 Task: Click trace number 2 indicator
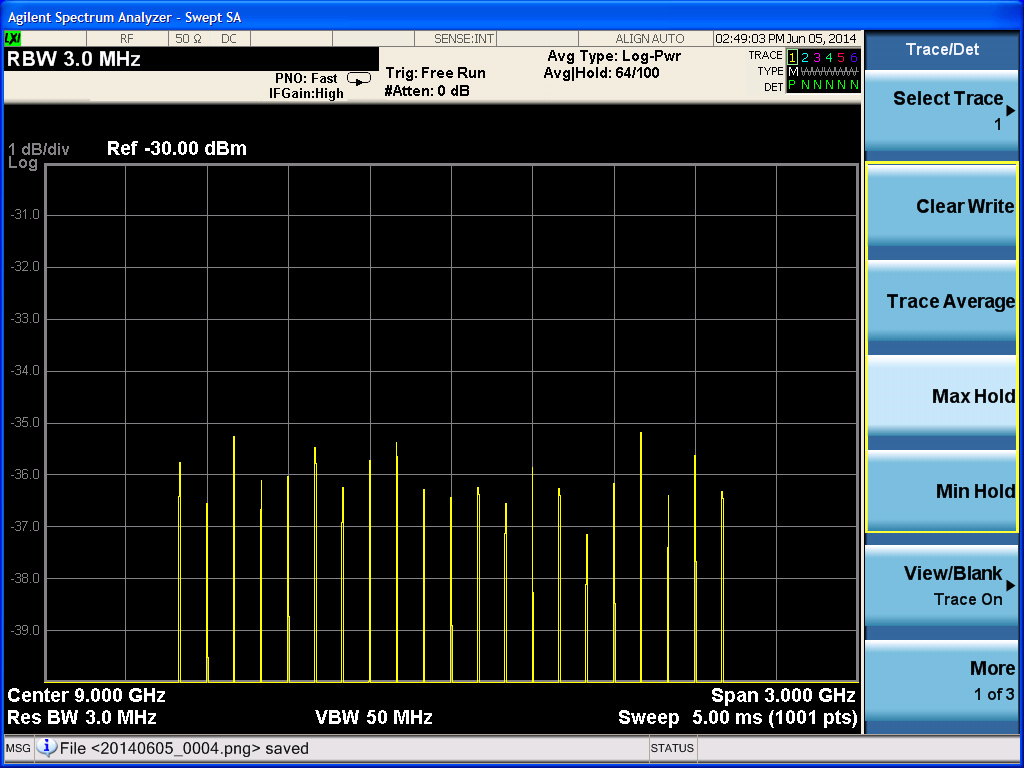805,57
